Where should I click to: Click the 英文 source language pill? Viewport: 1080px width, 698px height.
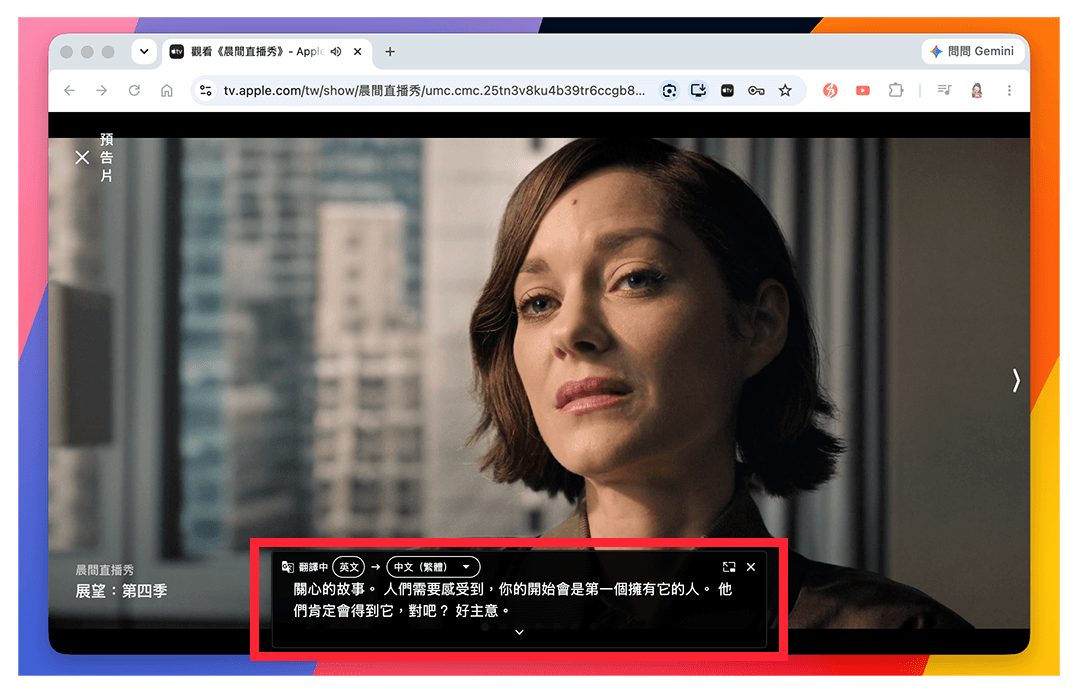pyautogui.click(x=349, y=567)
